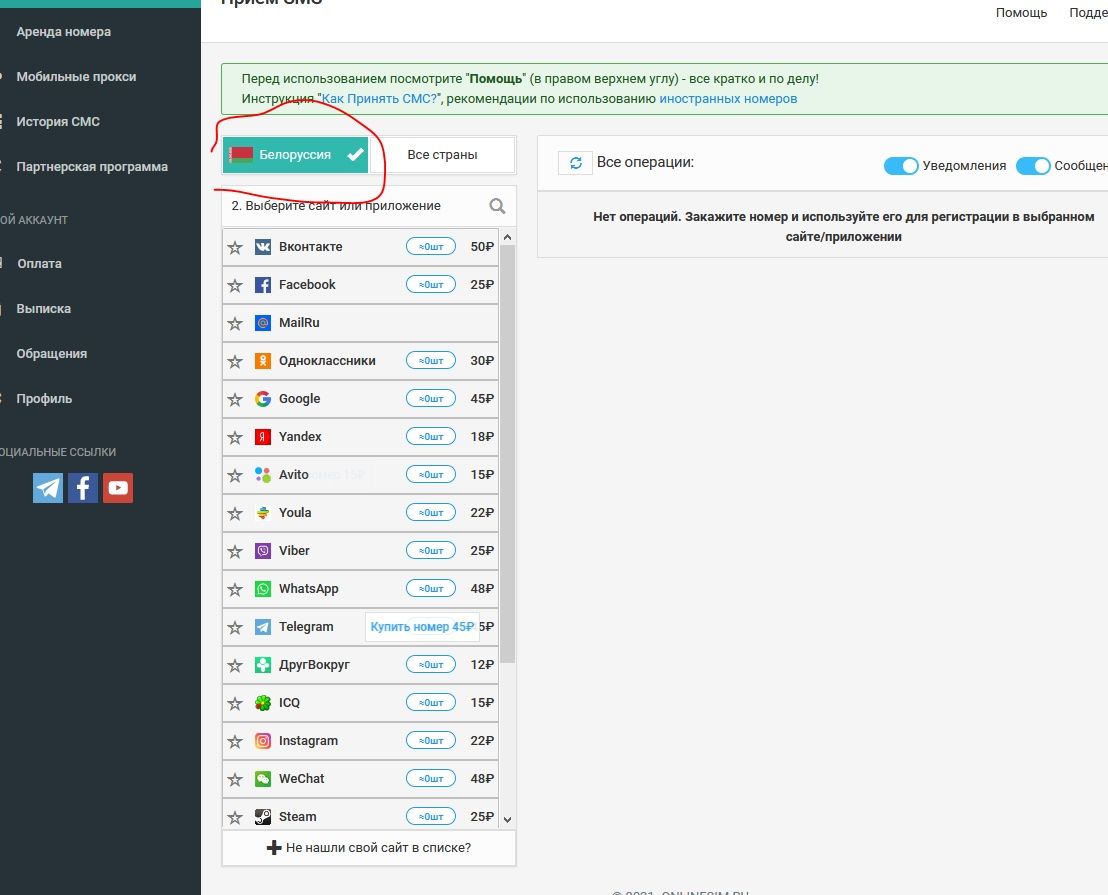Favorite ICQ with its star icon
This screenshot has height=895, width=1108.
click(x=235, y=704)
